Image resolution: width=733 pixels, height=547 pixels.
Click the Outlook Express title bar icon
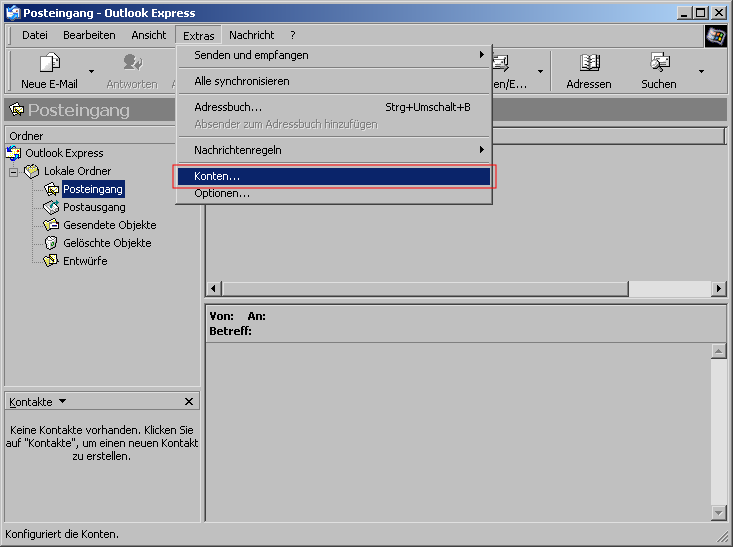(13, 13)
